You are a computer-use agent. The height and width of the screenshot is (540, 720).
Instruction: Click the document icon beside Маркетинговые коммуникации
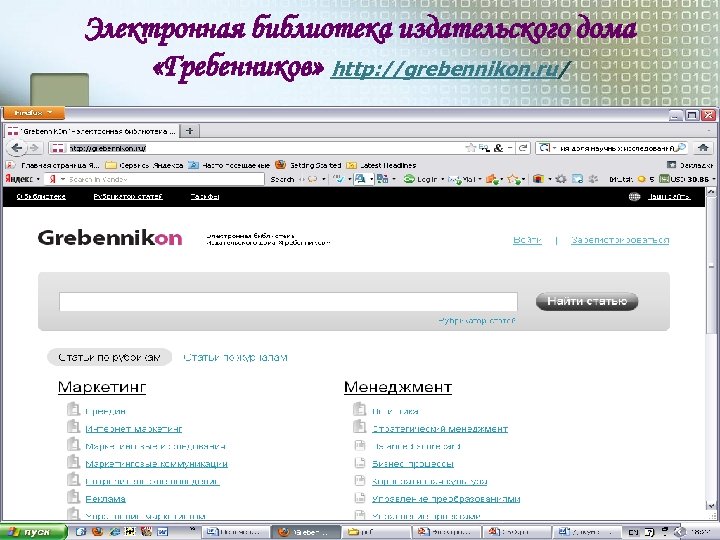tap(73, 462)
